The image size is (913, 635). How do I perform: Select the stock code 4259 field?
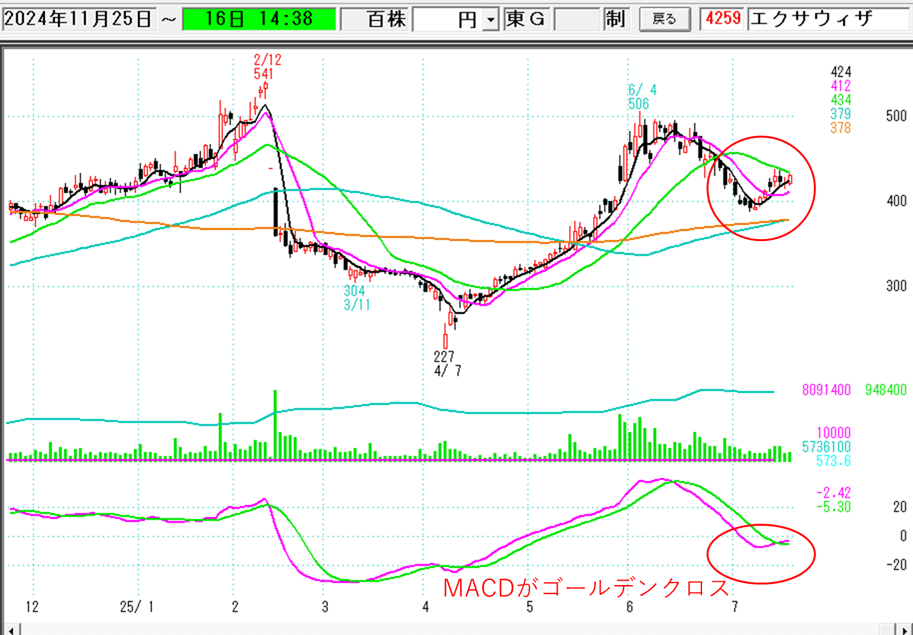tap(722, 19)
